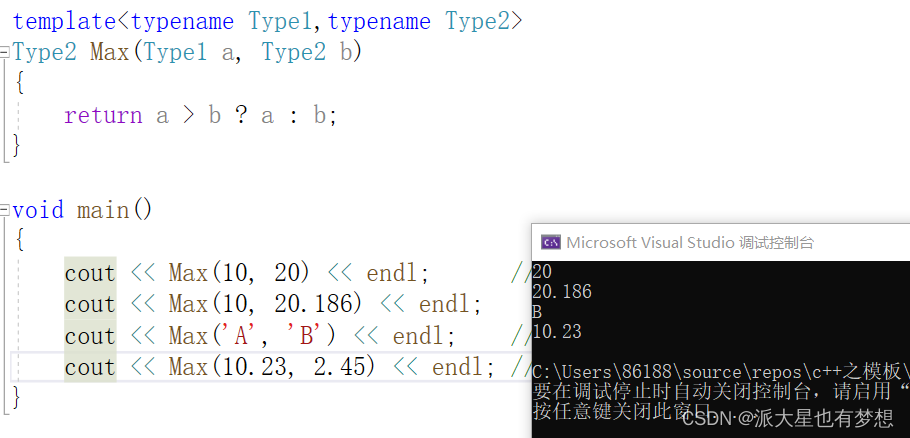Click console output line '10.23'
910x438 pixels.
coord(557,332)
